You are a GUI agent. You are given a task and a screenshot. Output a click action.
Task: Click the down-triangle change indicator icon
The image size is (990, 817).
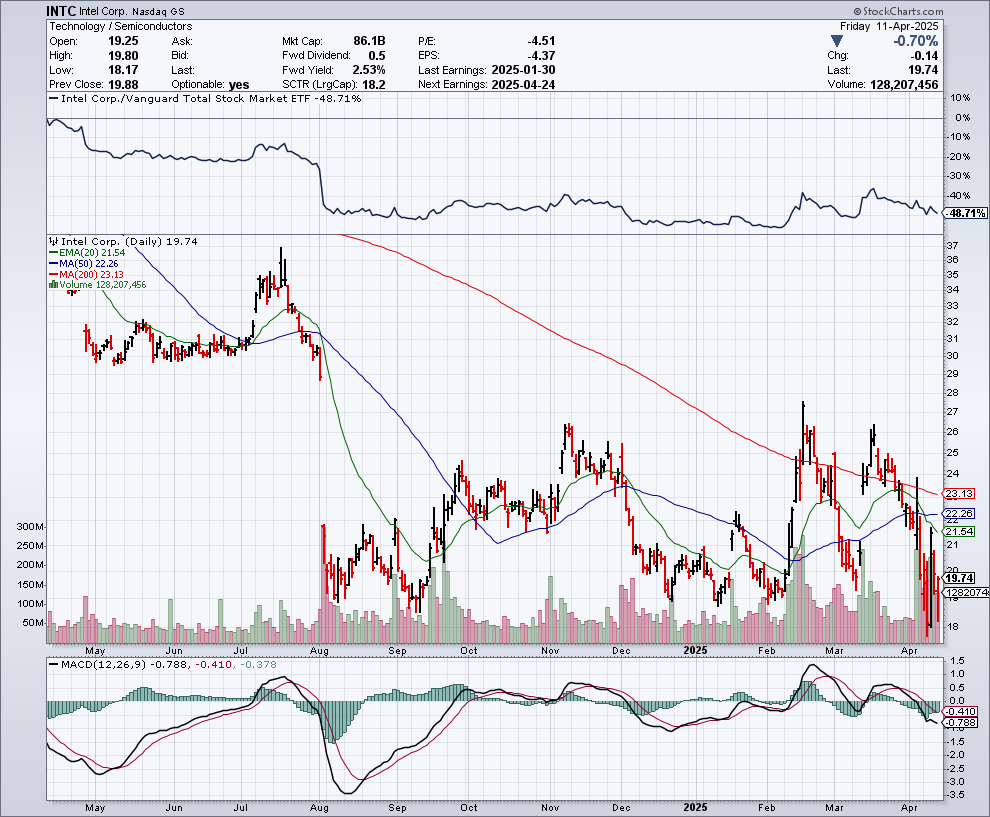[837, 41]
